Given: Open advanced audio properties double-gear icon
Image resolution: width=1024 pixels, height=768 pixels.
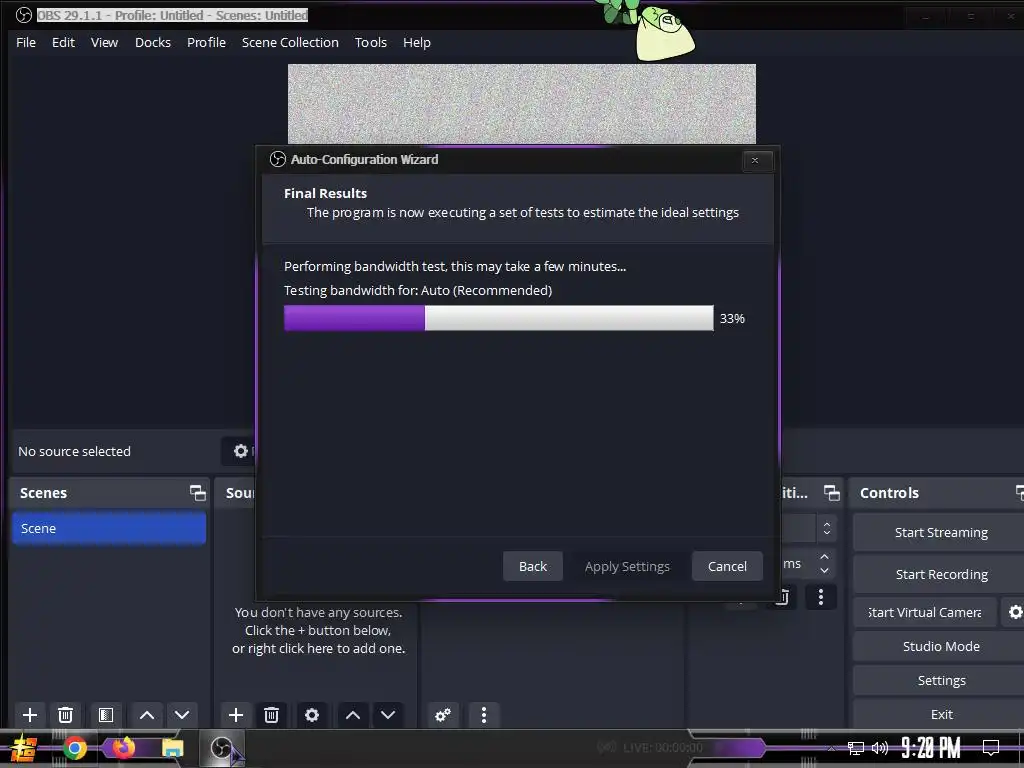Looking at the screenshot, I should [x=443, y=715].
